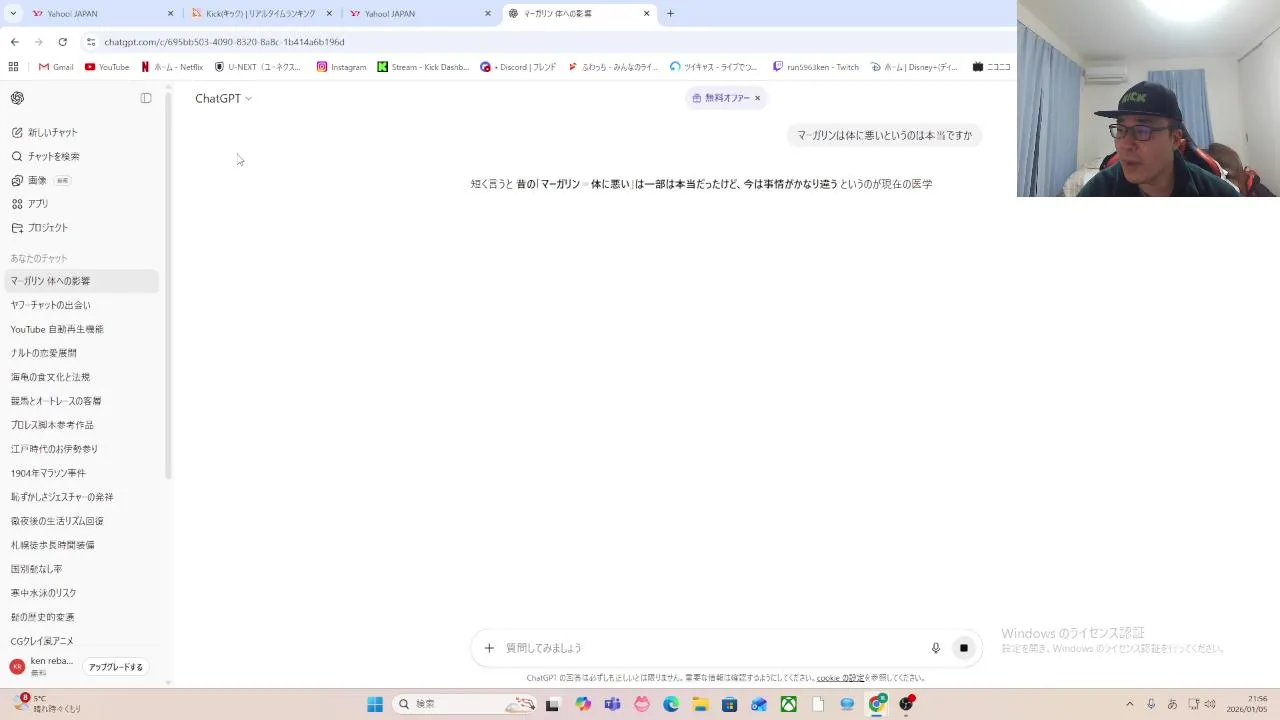Screen dimensions: 1280x720
Task: Open the Gmail bookmark
Action: pyautogui.click(x=56, y=67)
